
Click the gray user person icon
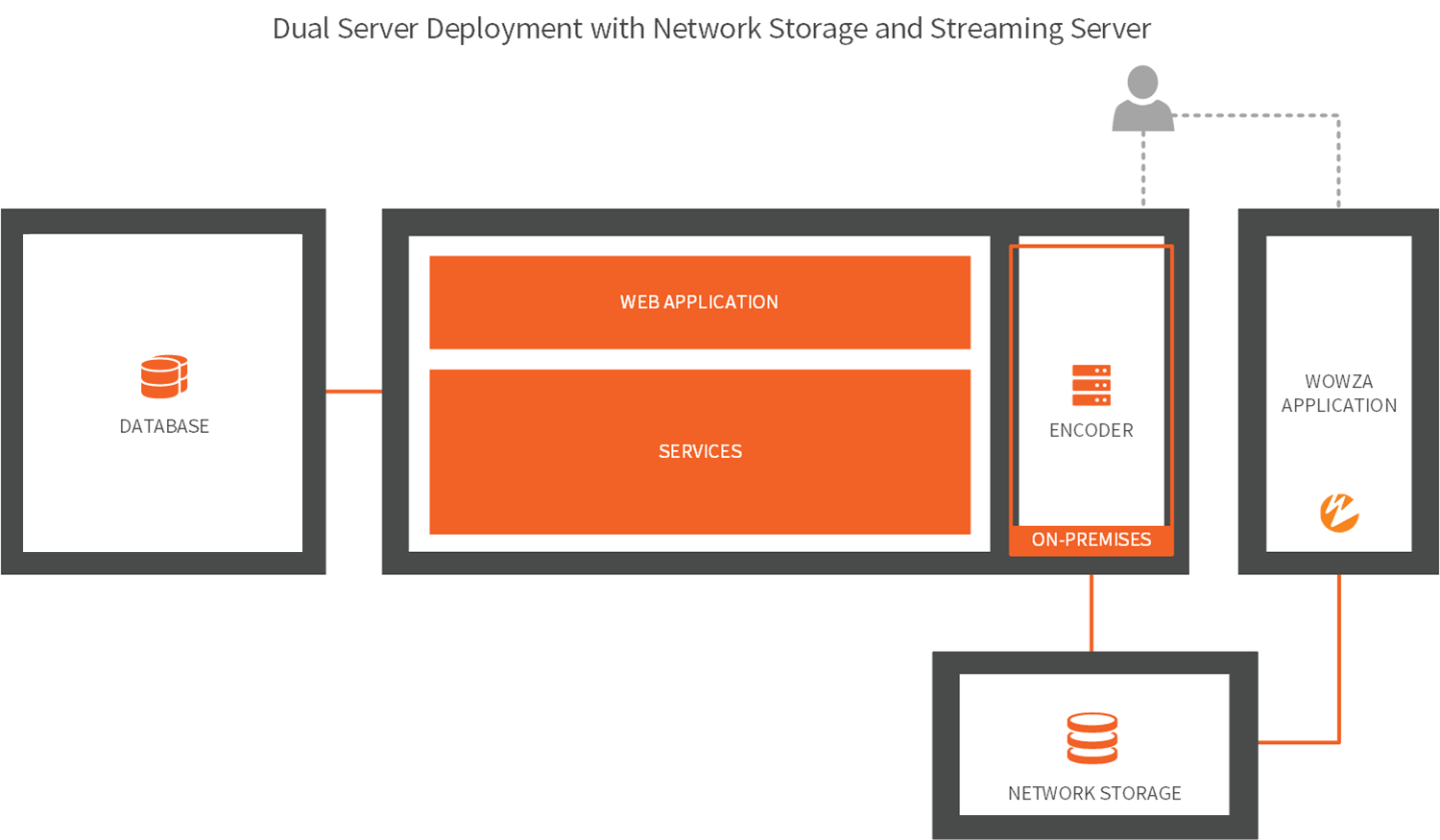coord(1142,98)
